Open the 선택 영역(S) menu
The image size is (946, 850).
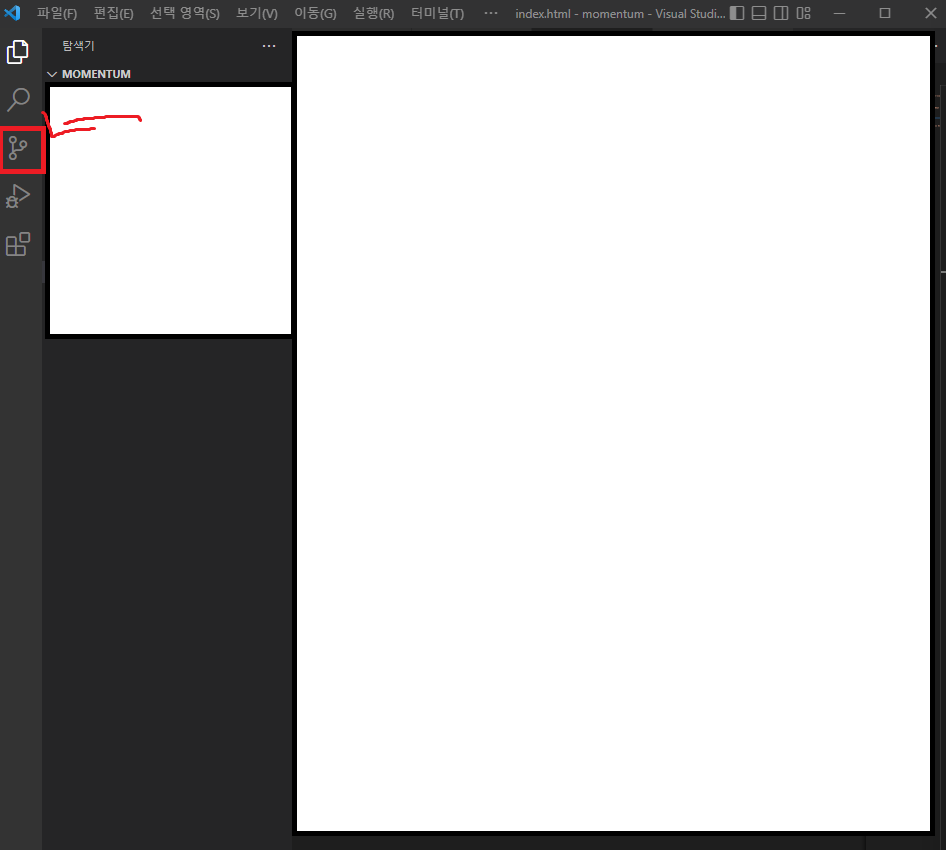[185, 13]
